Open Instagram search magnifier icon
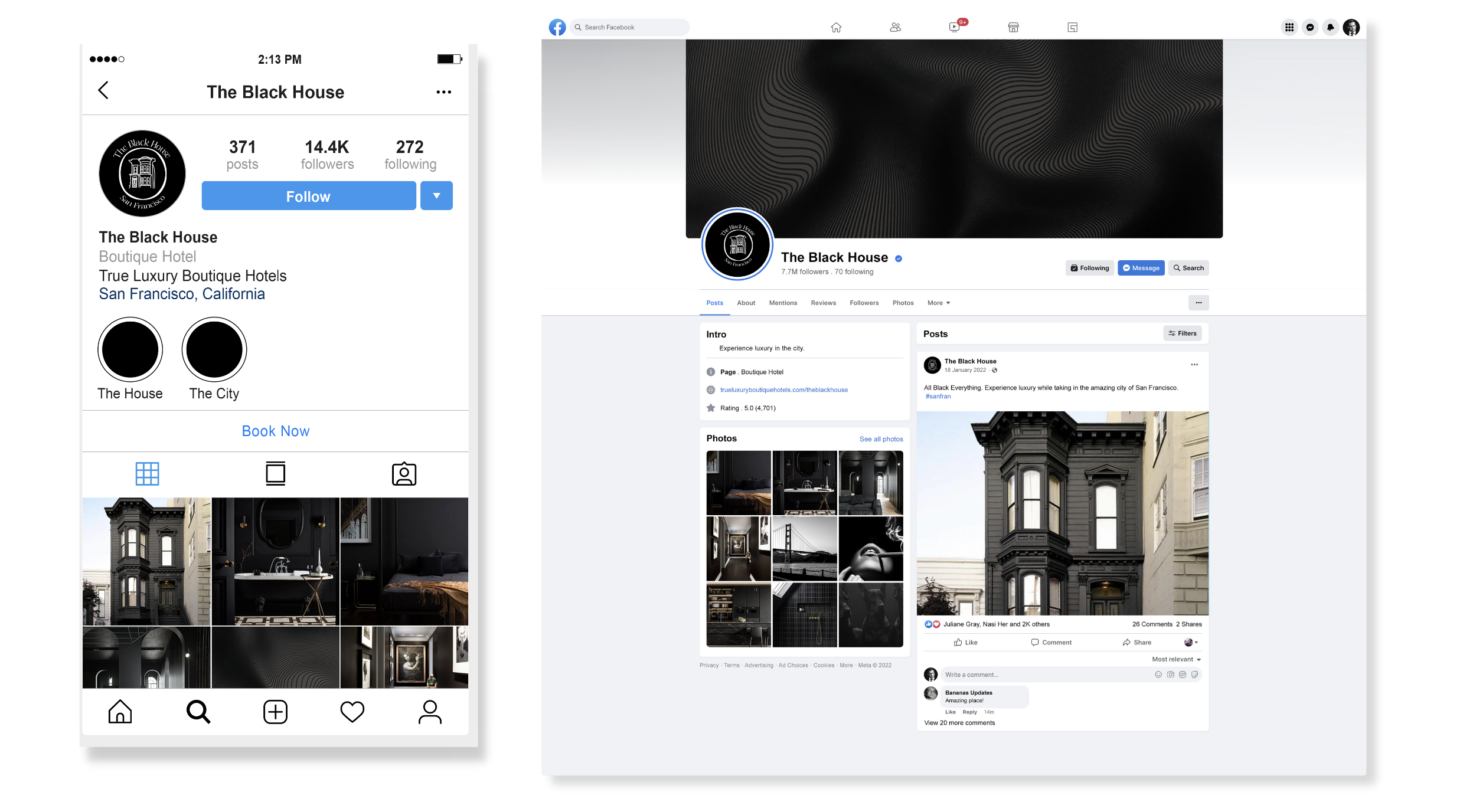 (198, 712)
